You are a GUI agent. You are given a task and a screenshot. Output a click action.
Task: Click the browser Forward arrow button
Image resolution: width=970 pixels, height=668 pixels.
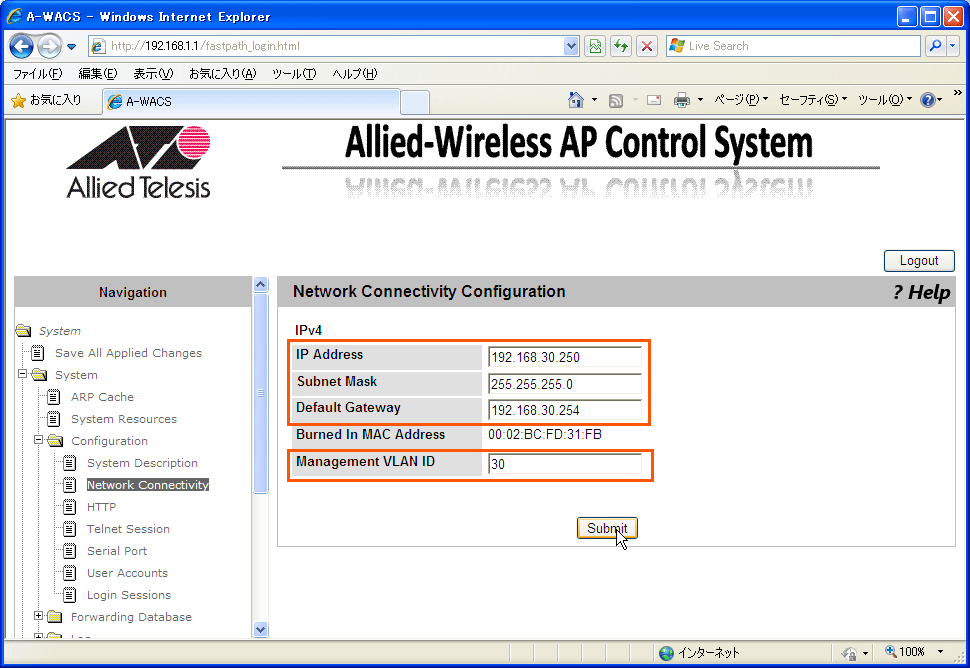(x=49, y=46)
